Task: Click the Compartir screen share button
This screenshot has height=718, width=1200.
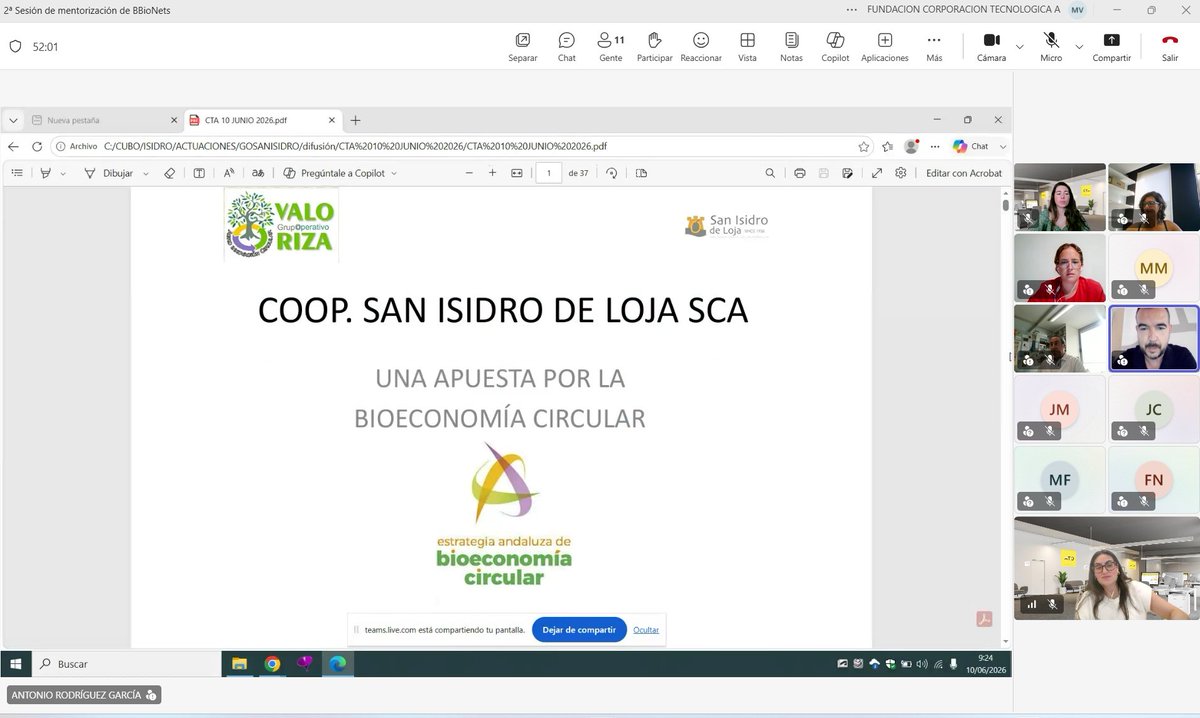Action: [1112, 47]
